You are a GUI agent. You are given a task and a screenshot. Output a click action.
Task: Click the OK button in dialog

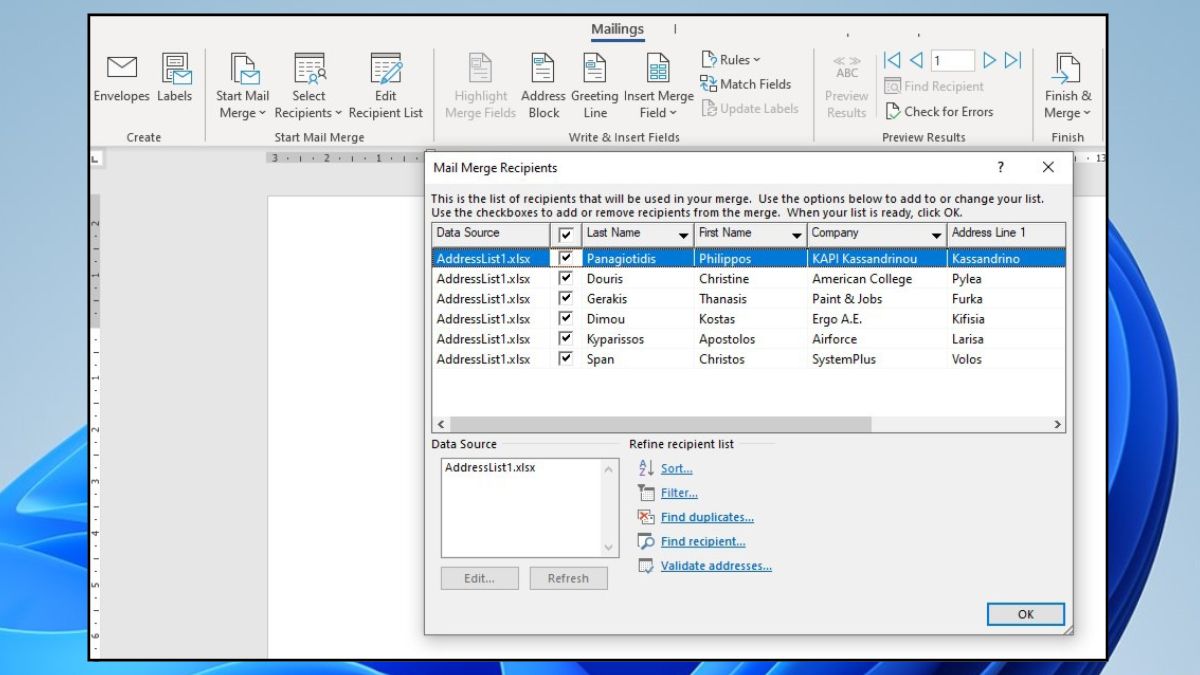(1025, 614)
